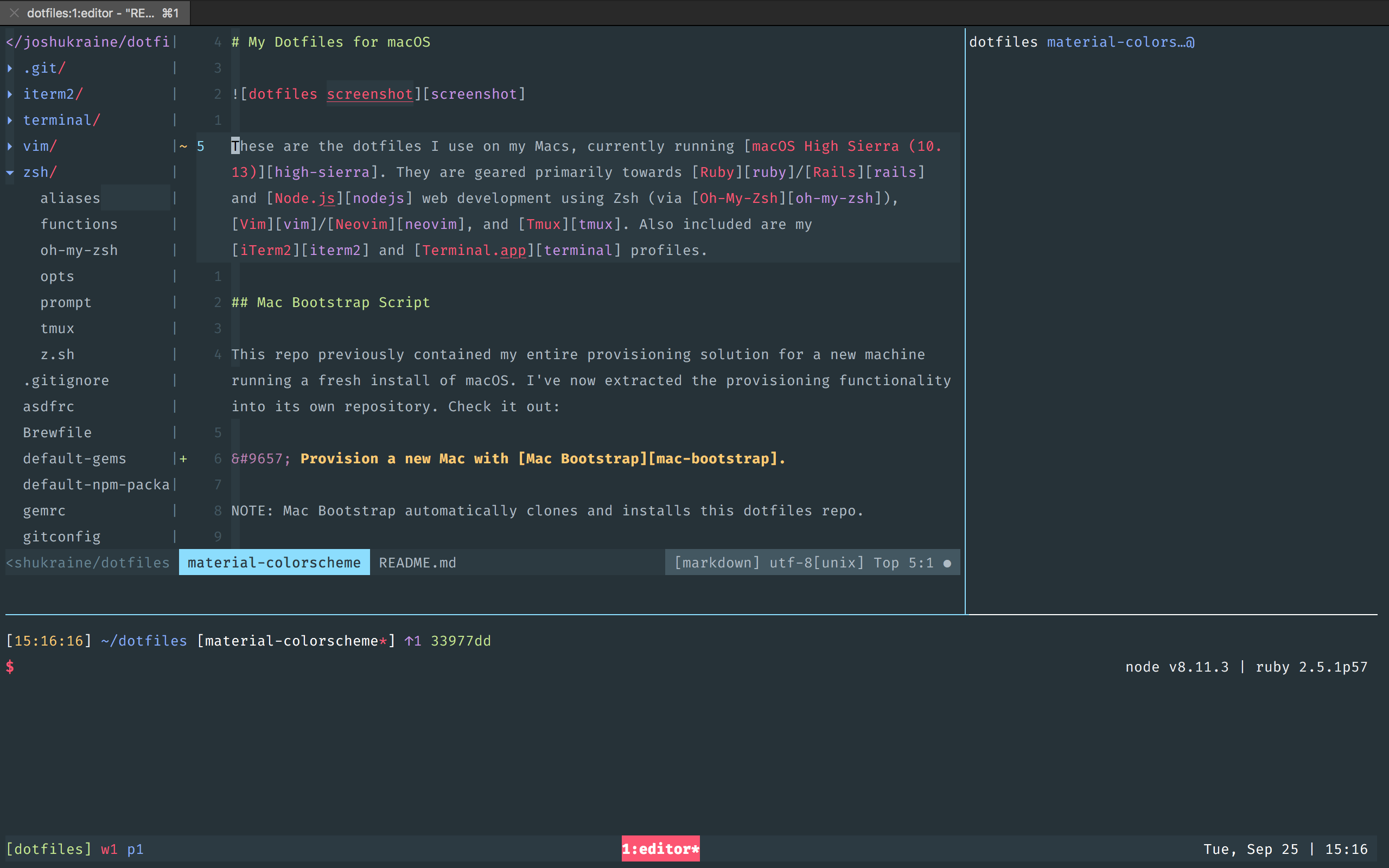Expand the terminal/ folder arrow
The width and height of the screenshot is (1389, 868).
coord(10,120)
